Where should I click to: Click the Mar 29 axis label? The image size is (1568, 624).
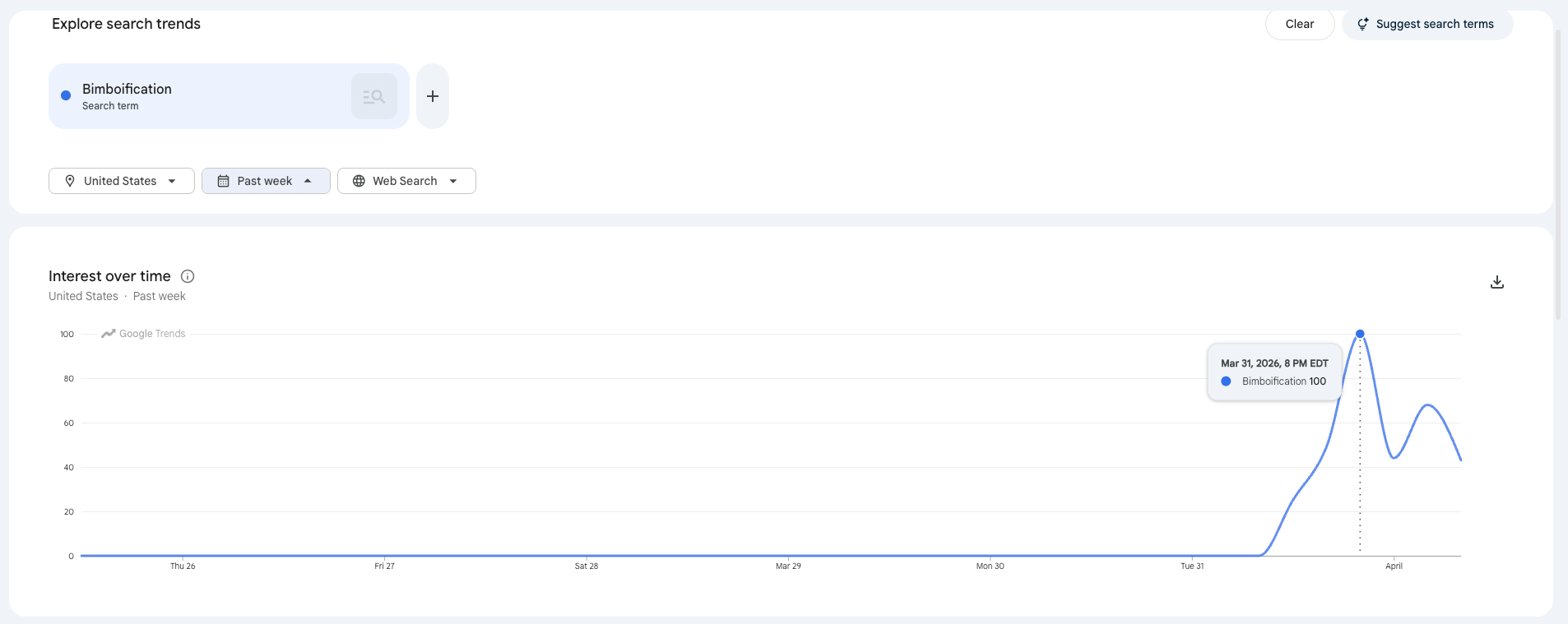click(x=788, y=566)
